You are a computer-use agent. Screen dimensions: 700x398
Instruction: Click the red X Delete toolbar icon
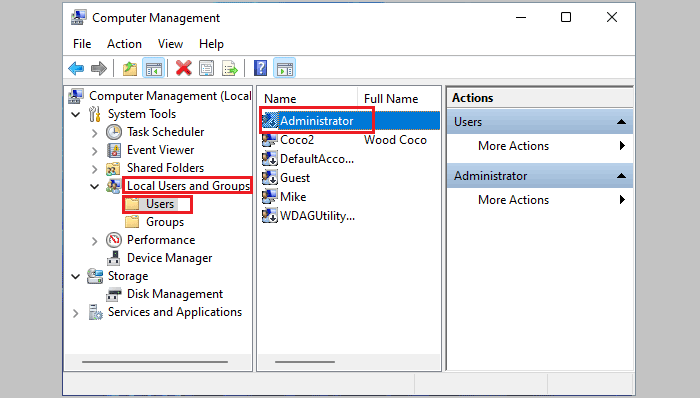point(183,68)
